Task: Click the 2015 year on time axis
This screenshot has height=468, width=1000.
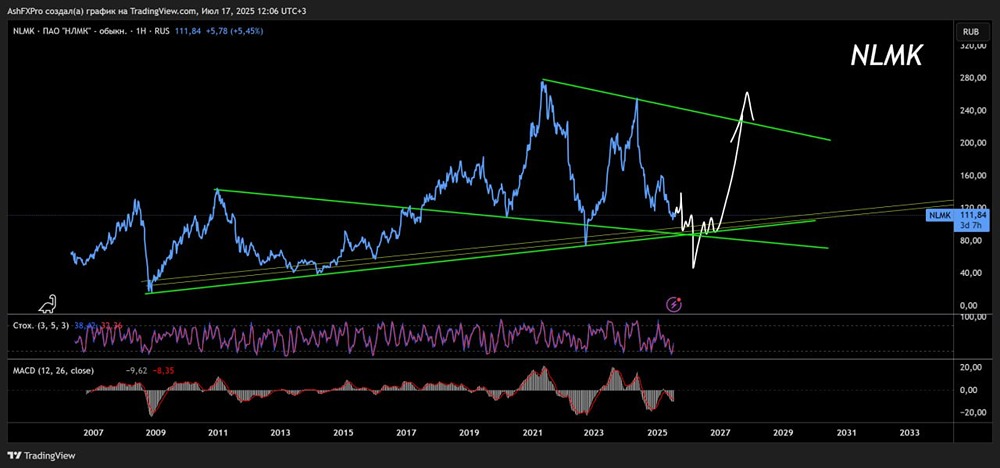Action: [344, 432]
